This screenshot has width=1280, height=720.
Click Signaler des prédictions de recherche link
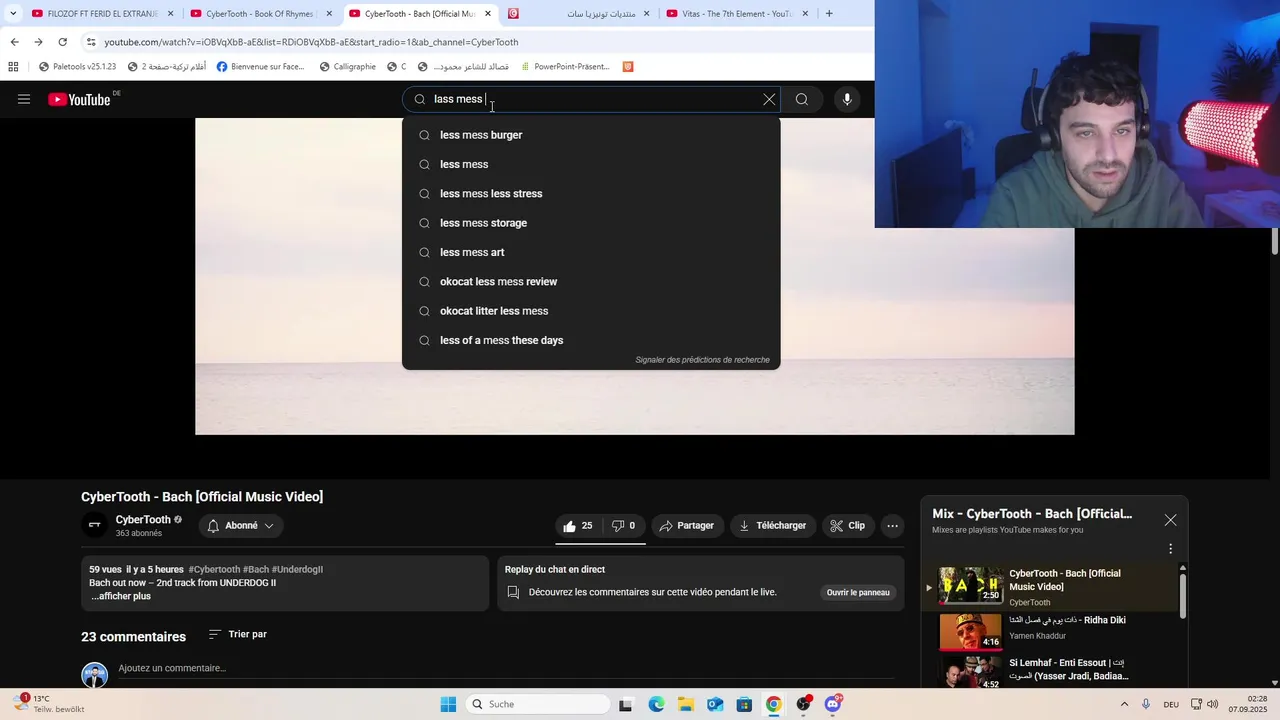702,360
